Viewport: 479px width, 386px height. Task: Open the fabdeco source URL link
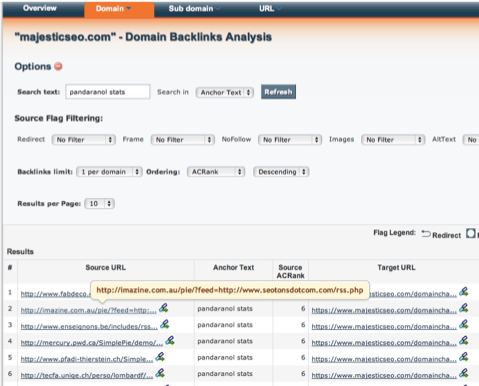tap(55, 294)
